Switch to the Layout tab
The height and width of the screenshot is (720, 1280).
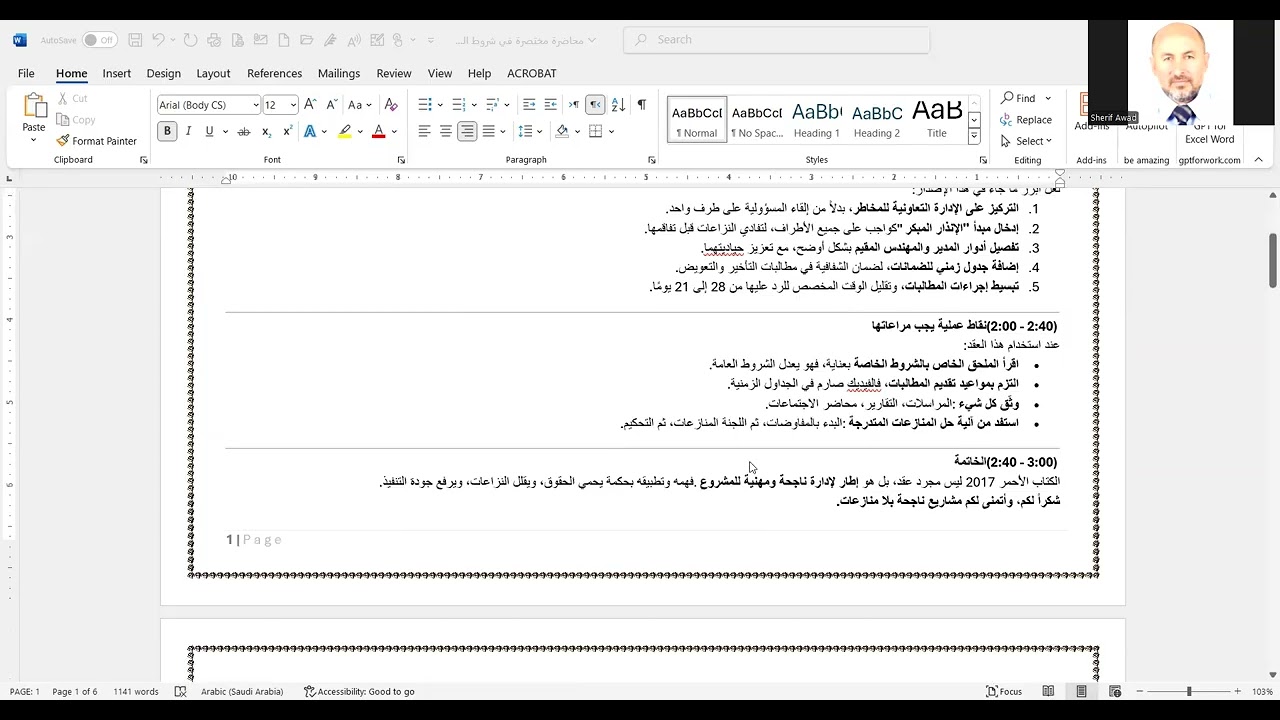(213, 73)
